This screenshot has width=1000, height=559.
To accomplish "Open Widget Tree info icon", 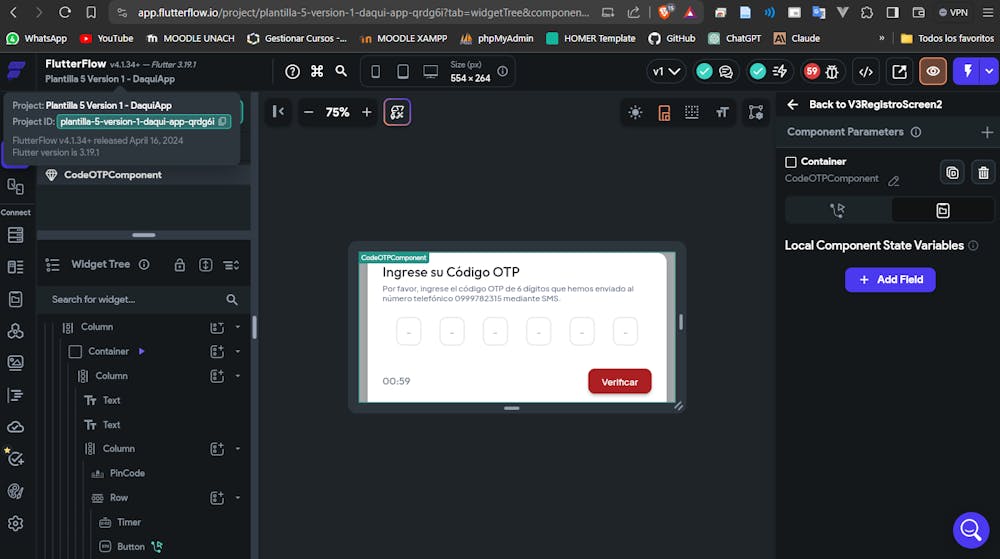I will (x=145, y=265).
